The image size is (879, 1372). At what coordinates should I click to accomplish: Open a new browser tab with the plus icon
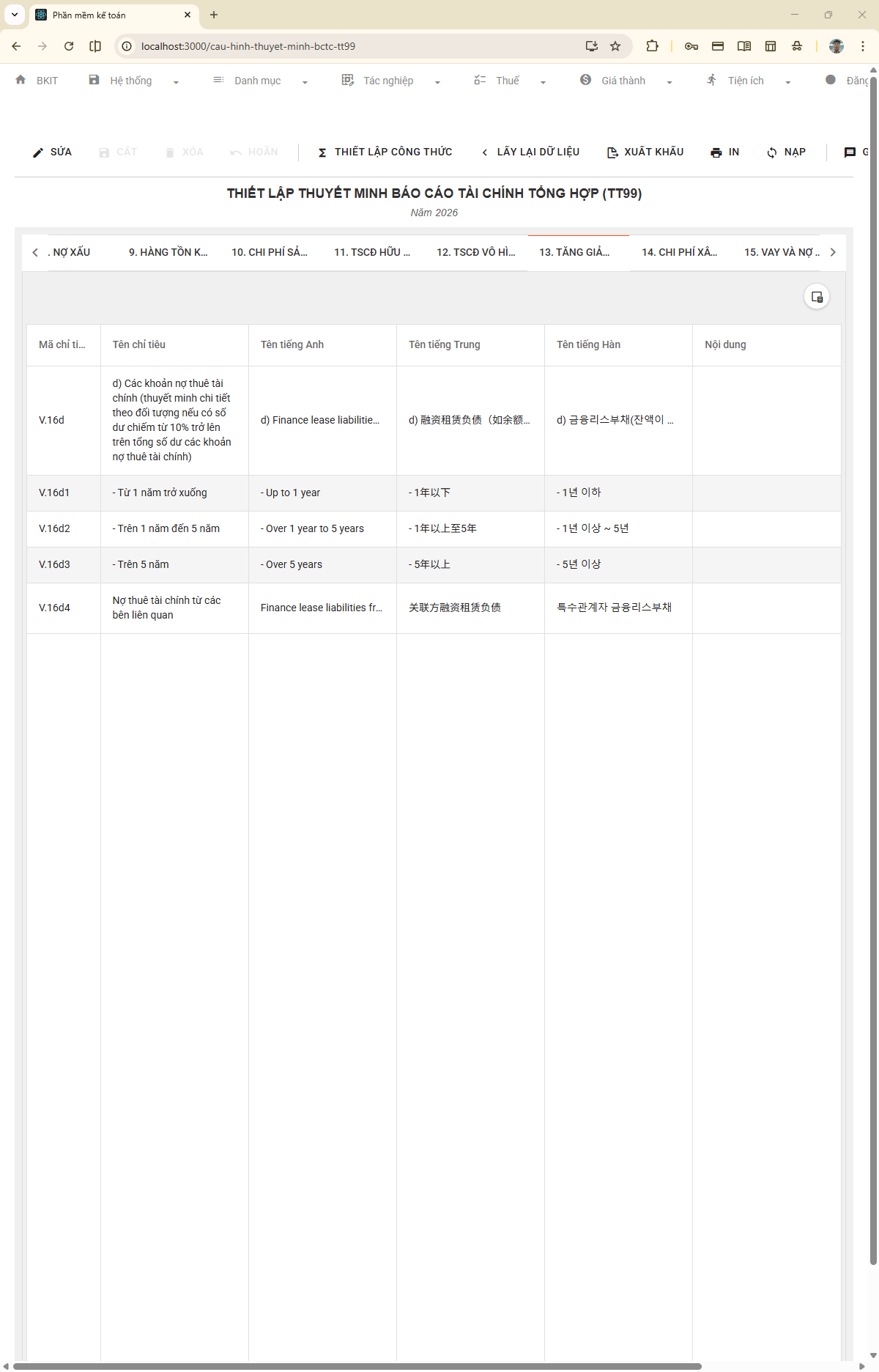[x=214, y=15]
